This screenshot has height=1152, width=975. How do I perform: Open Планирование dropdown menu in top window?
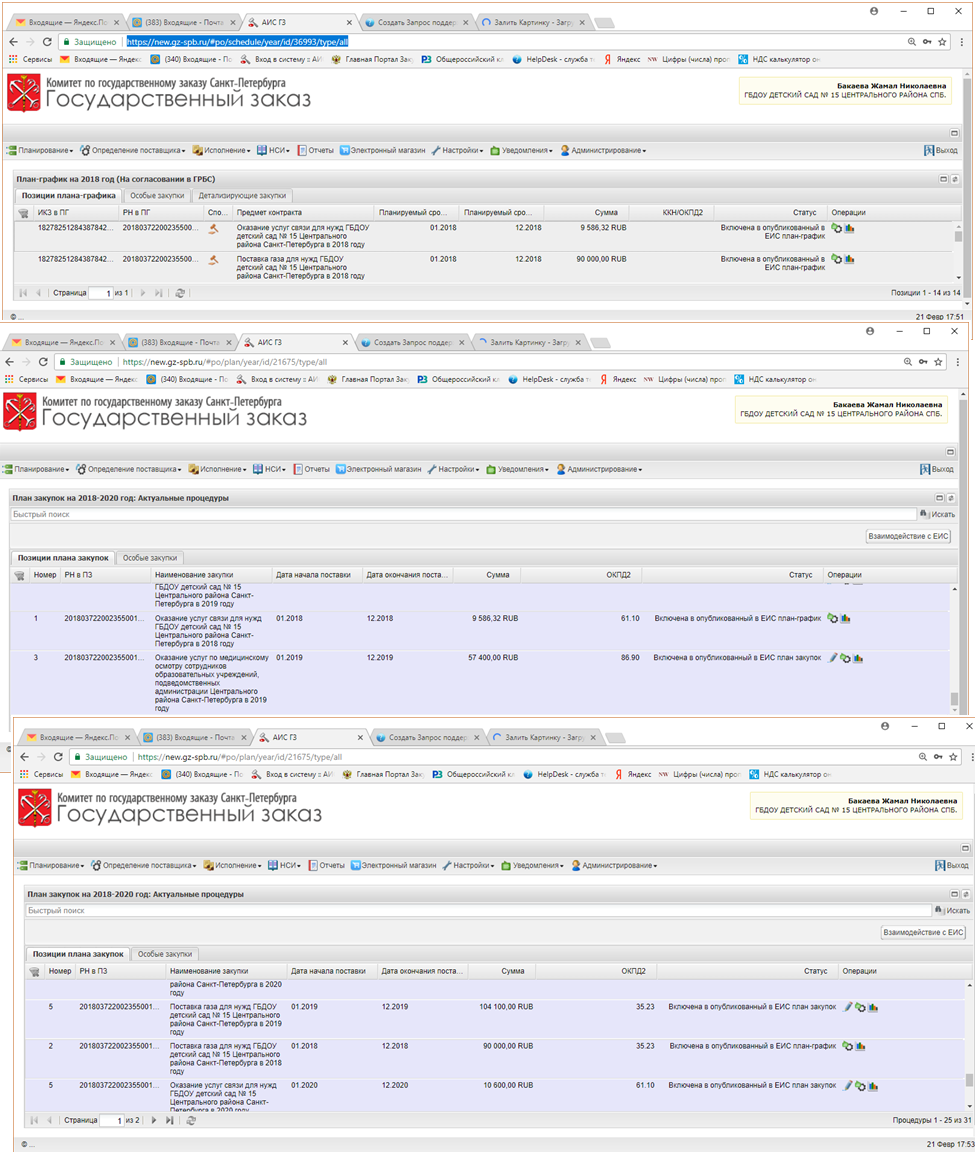pyautogui.click(x=40, y=151)
